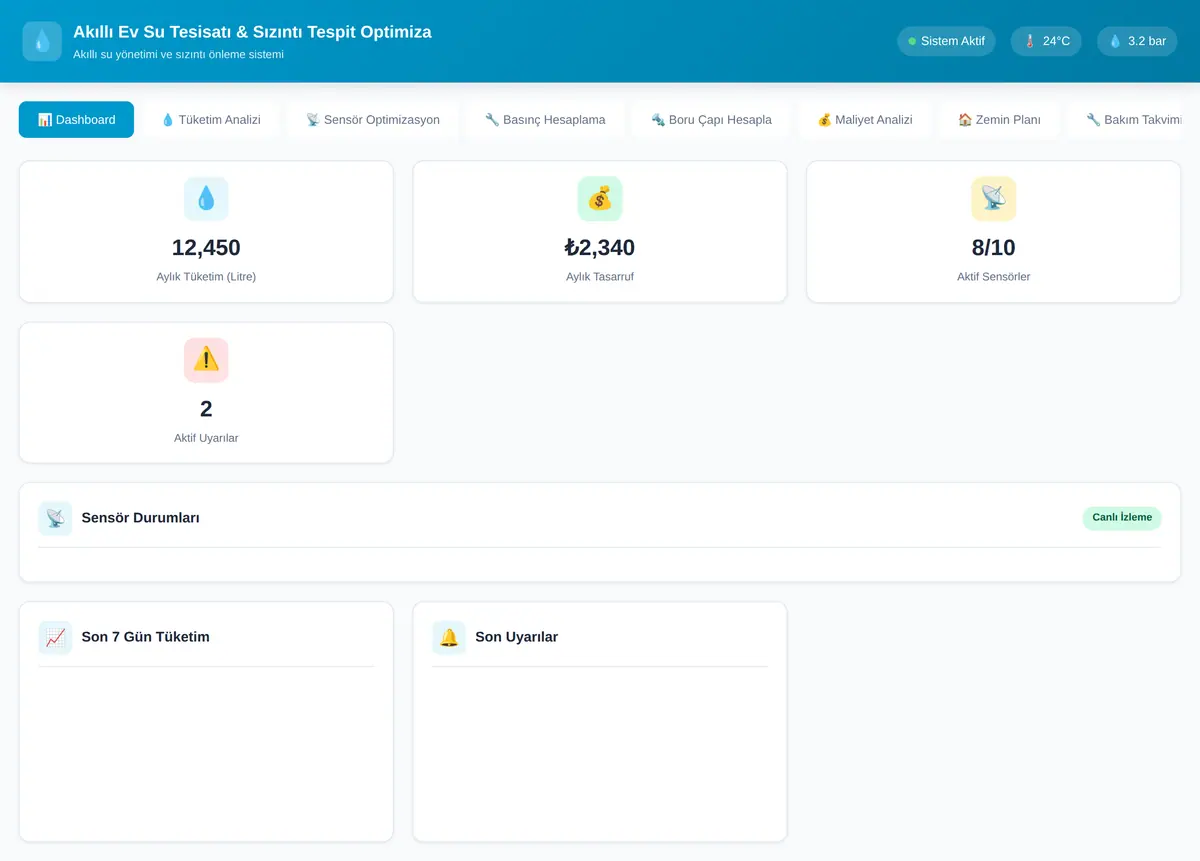Screen dimensions: 1200x861
Task: Click the Sensör Durumları heading
Action: tap(141, 518)
